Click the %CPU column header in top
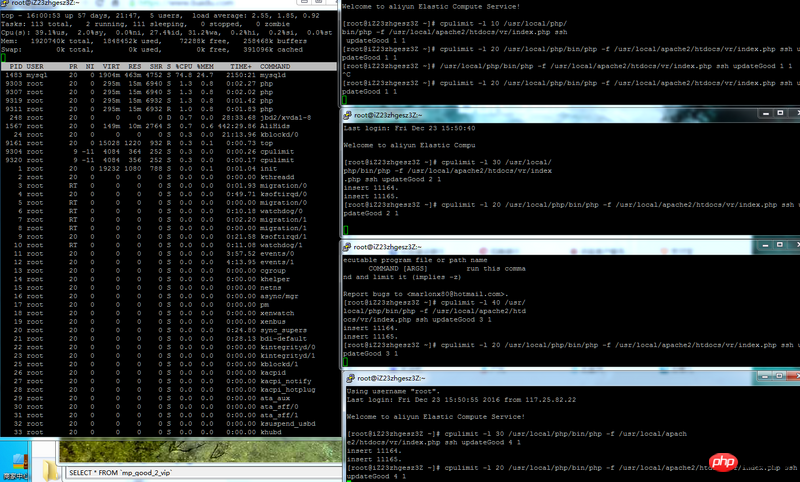 (x=184, y=66)
